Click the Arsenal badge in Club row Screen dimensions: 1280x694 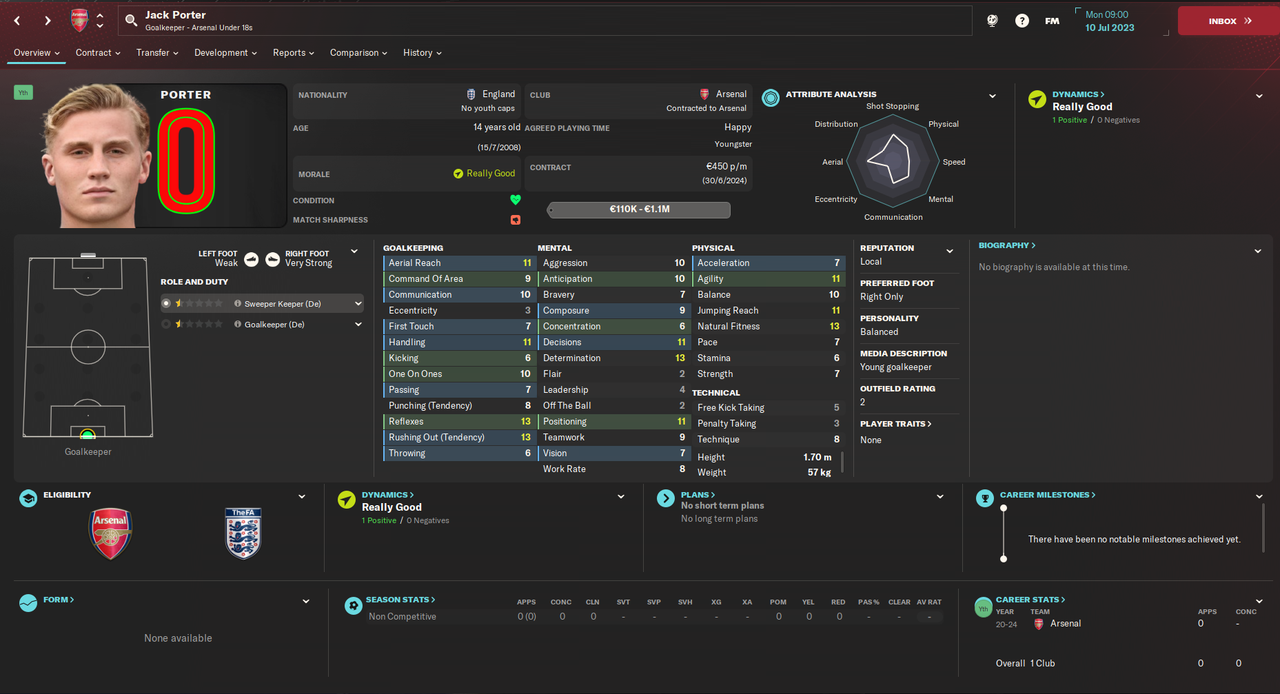(704, 94)
